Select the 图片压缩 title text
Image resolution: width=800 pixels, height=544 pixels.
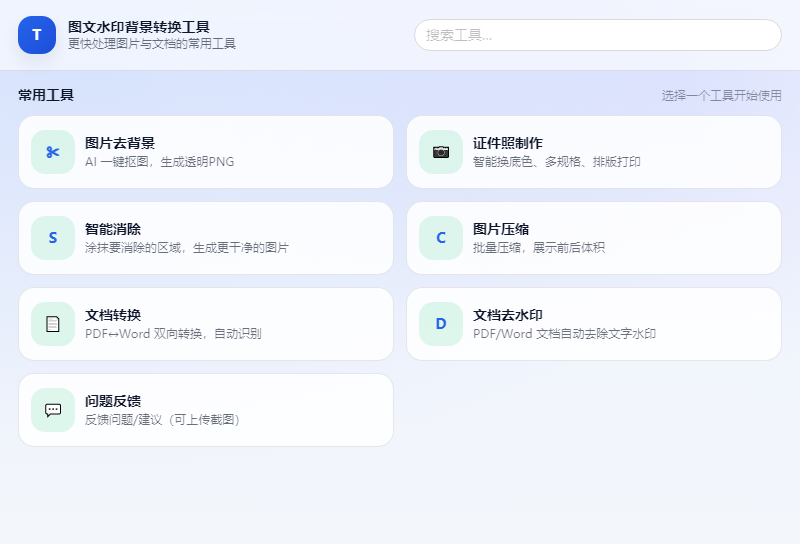(x=501, y=229)
